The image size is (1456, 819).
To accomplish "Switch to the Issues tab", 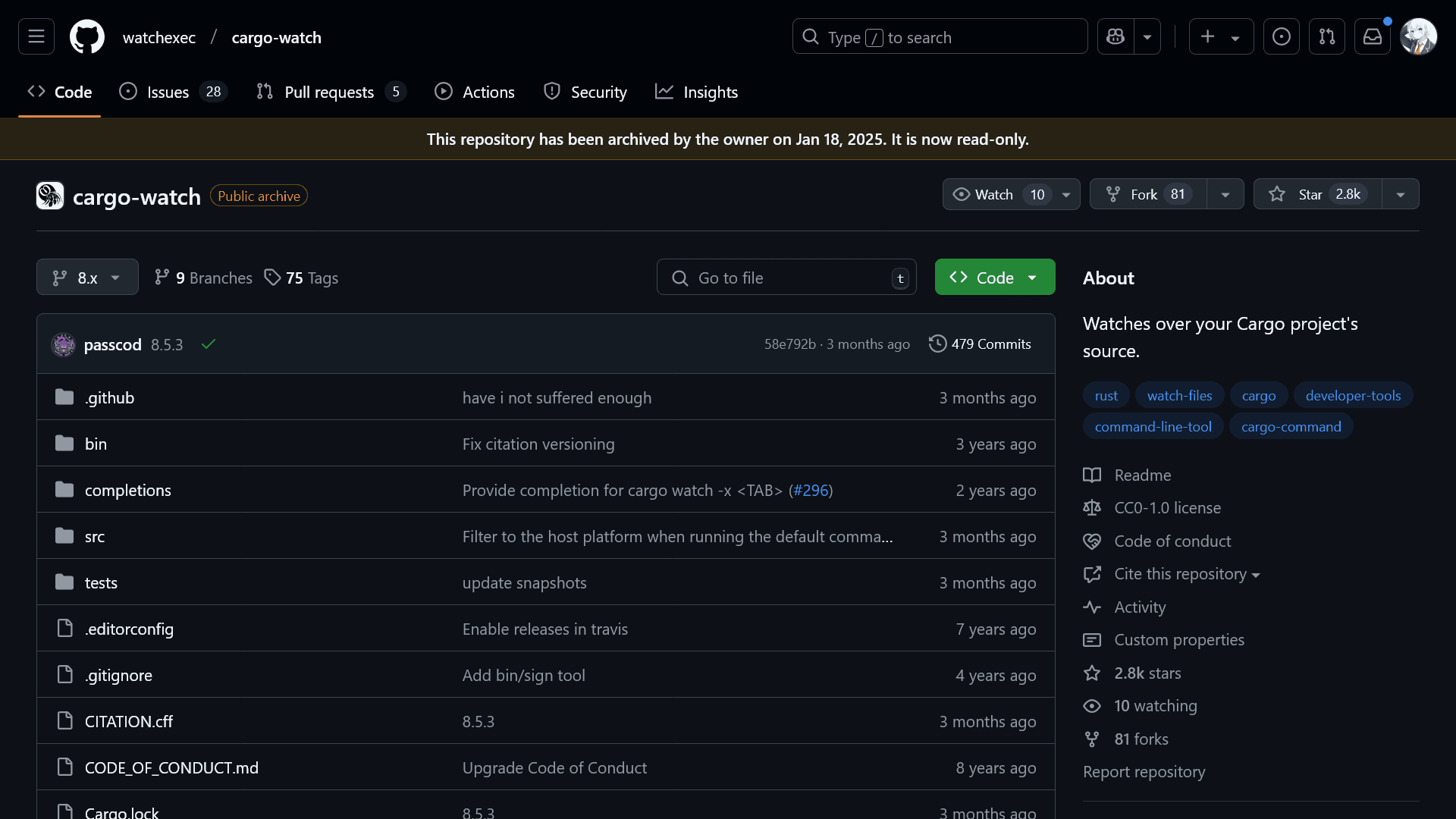I will coord(173,92).
